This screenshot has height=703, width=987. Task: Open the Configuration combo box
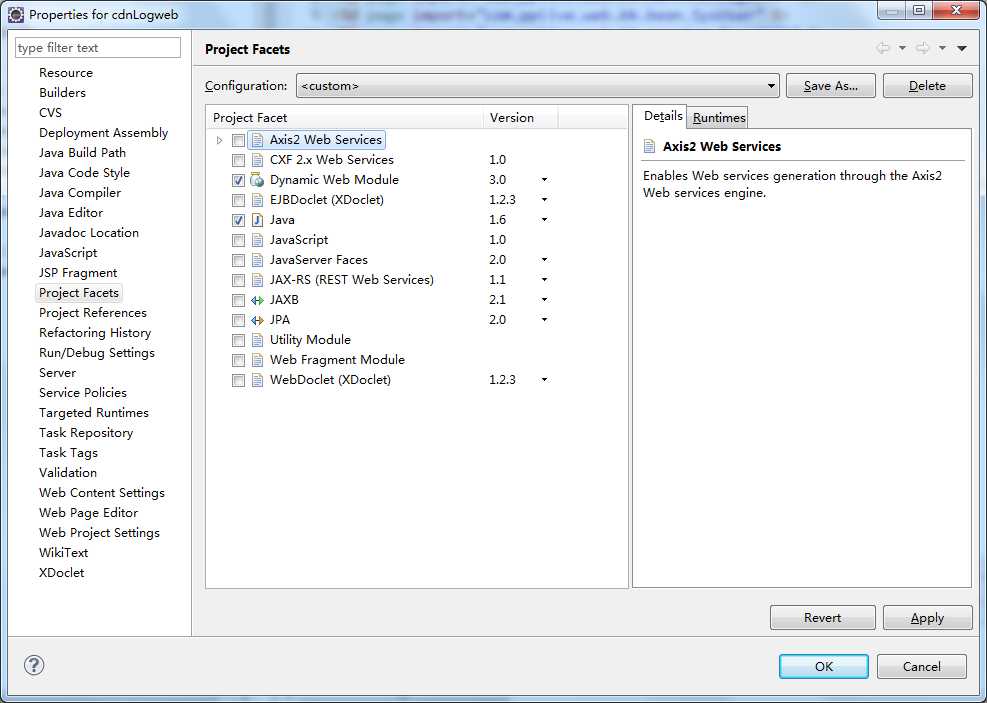tap(538, 86)
